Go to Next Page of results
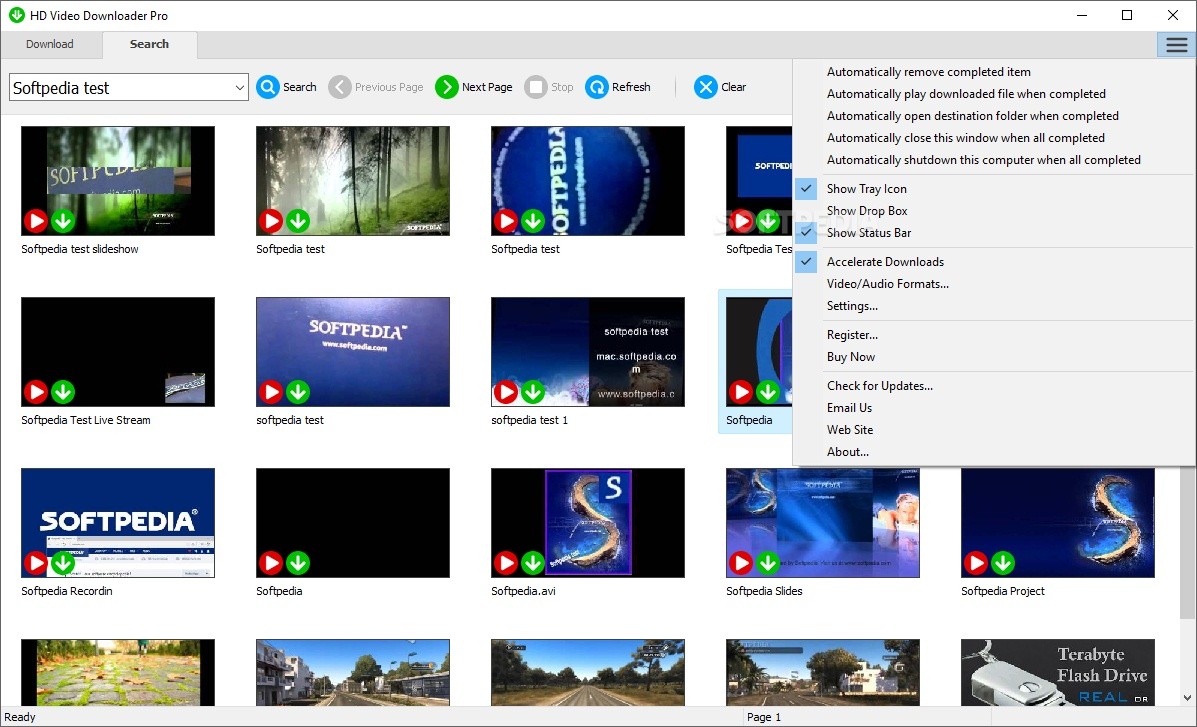This screenshot has height=727, width=1197. (473, 87)
